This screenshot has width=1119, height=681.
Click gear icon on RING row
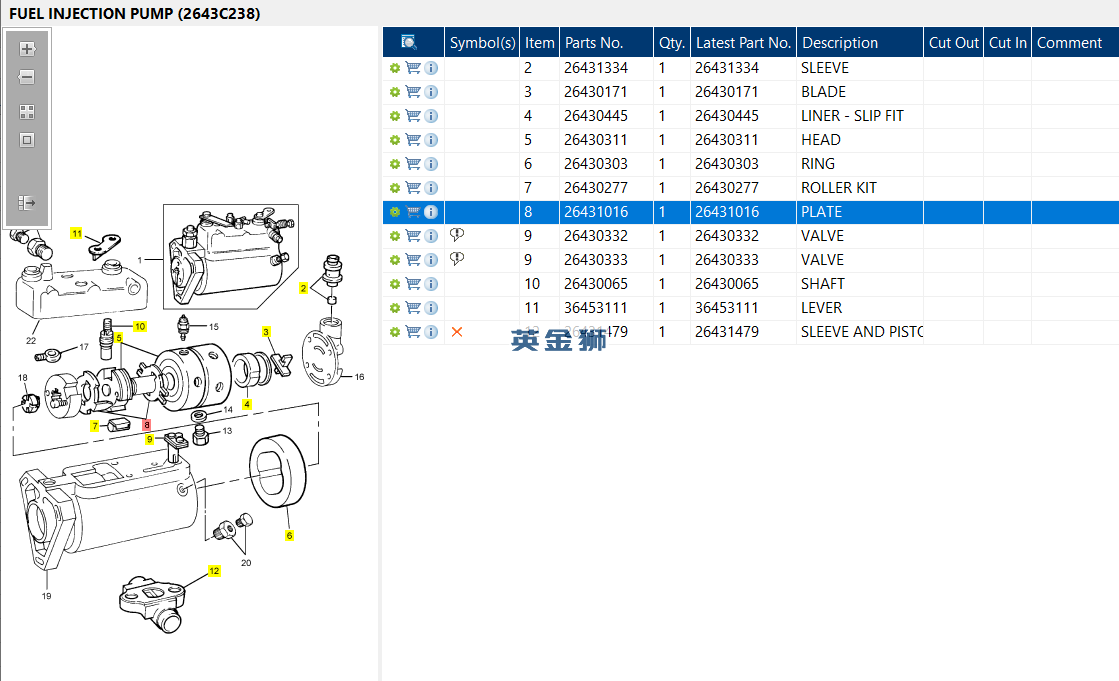395,164
